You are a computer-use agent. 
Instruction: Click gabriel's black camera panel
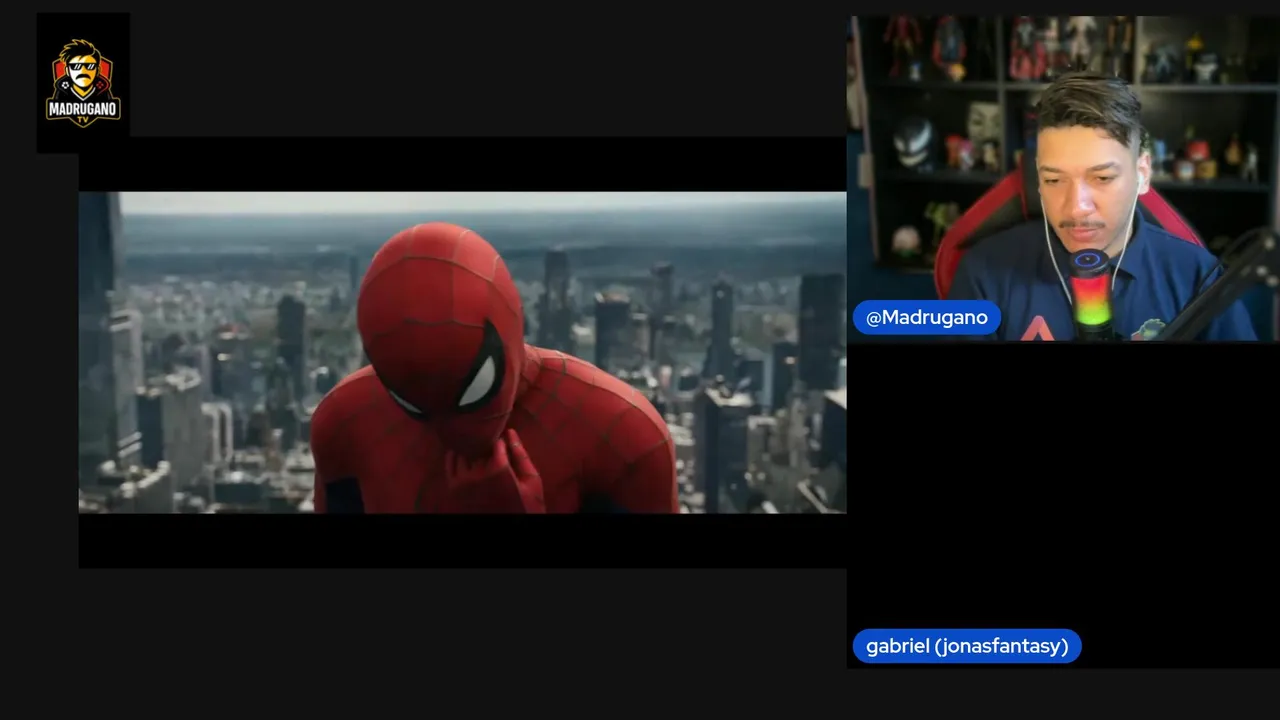[1063, 505]
